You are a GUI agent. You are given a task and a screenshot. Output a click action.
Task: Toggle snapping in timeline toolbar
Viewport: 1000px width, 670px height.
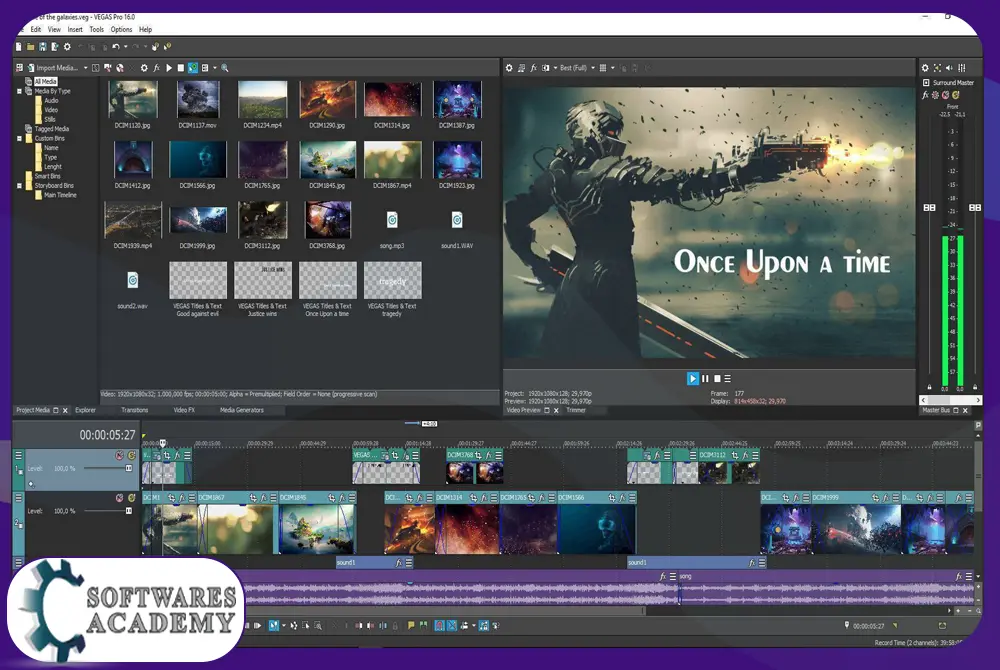click(x=439, y=626)
